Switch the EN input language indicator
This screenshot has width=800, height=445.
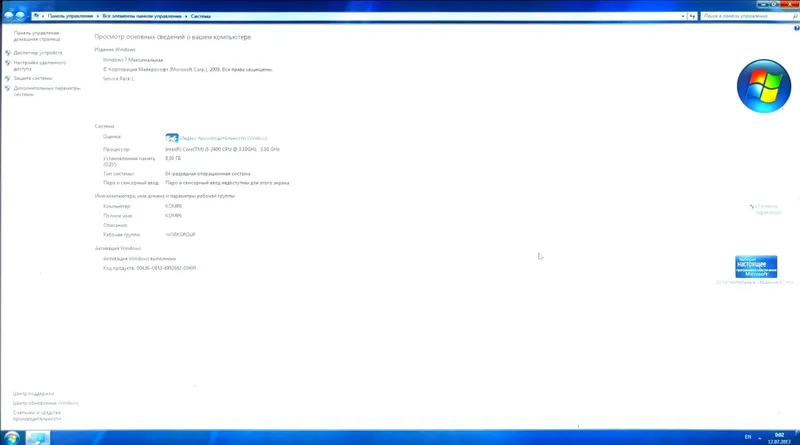pyautogui.click(x=747, y=437)
